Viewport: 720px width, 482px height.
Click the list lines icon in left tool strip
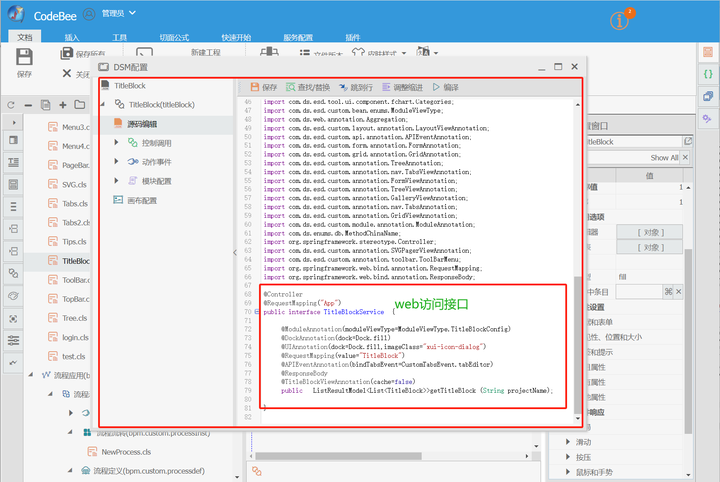13,207
